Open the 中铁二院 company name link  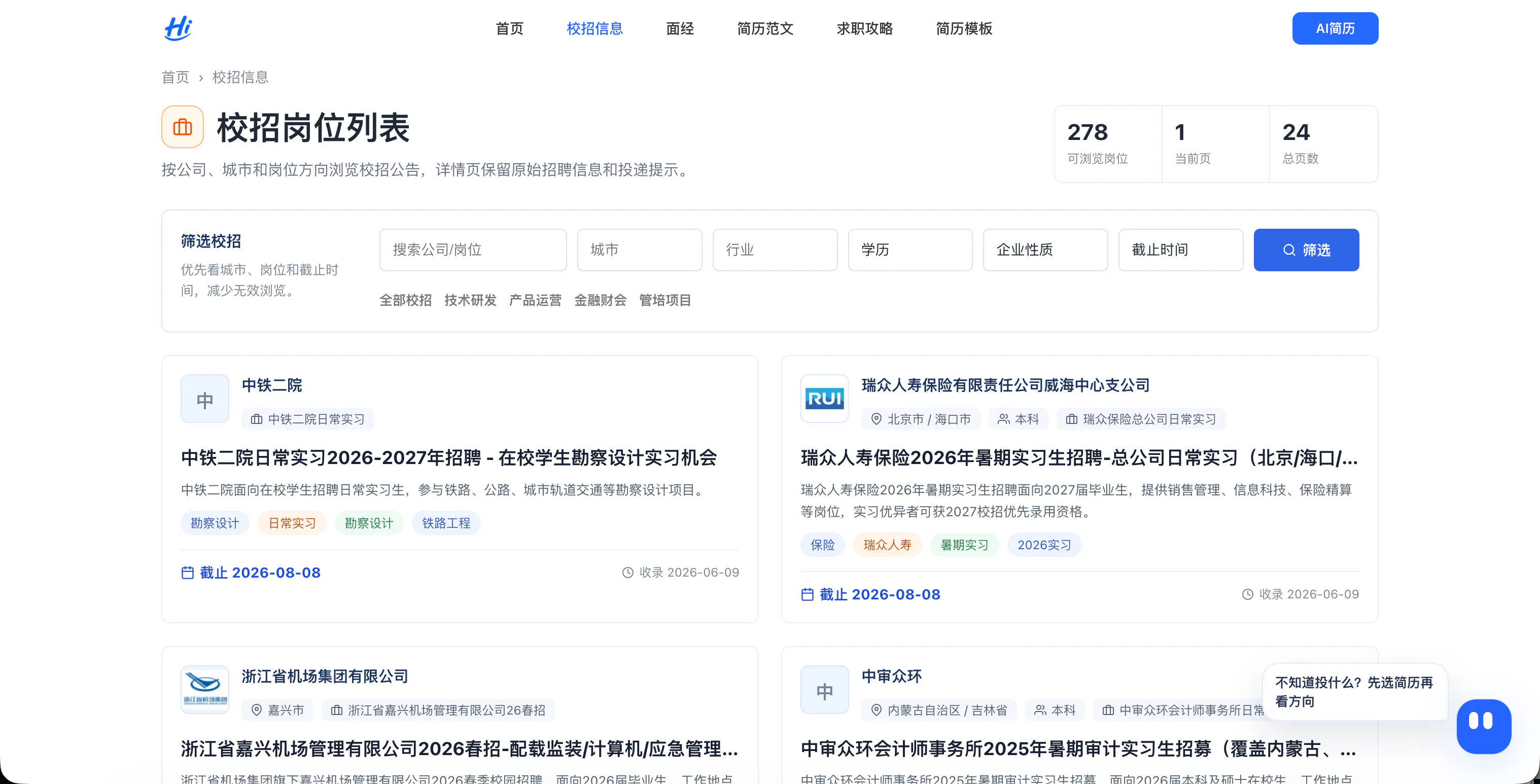point(272,385)
